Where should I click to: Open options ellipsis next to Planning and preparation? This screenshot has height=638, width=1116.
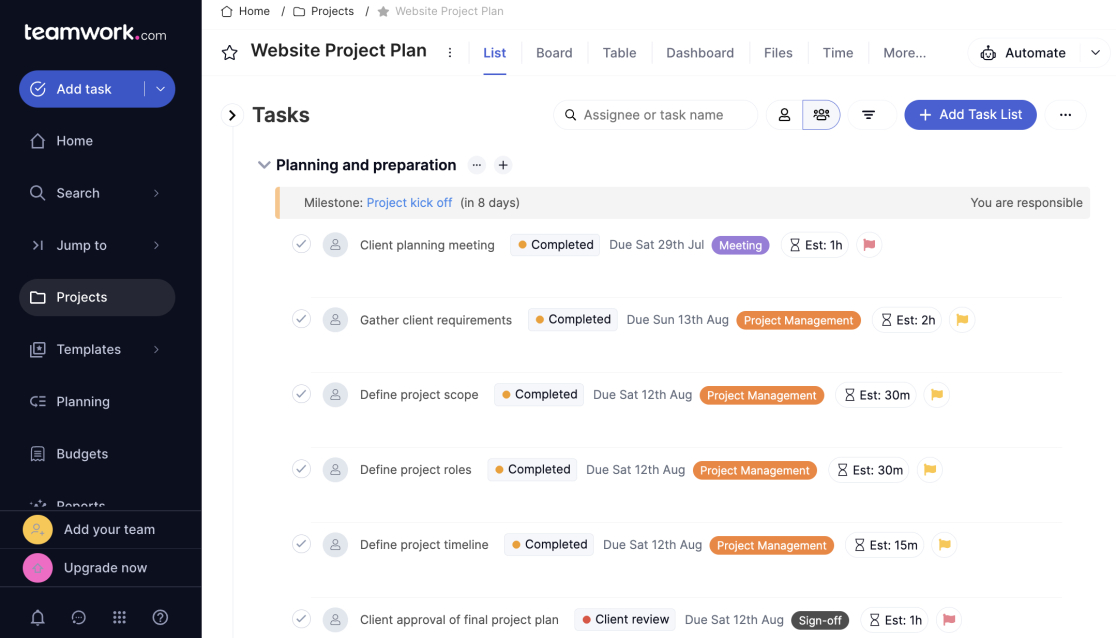477,165
